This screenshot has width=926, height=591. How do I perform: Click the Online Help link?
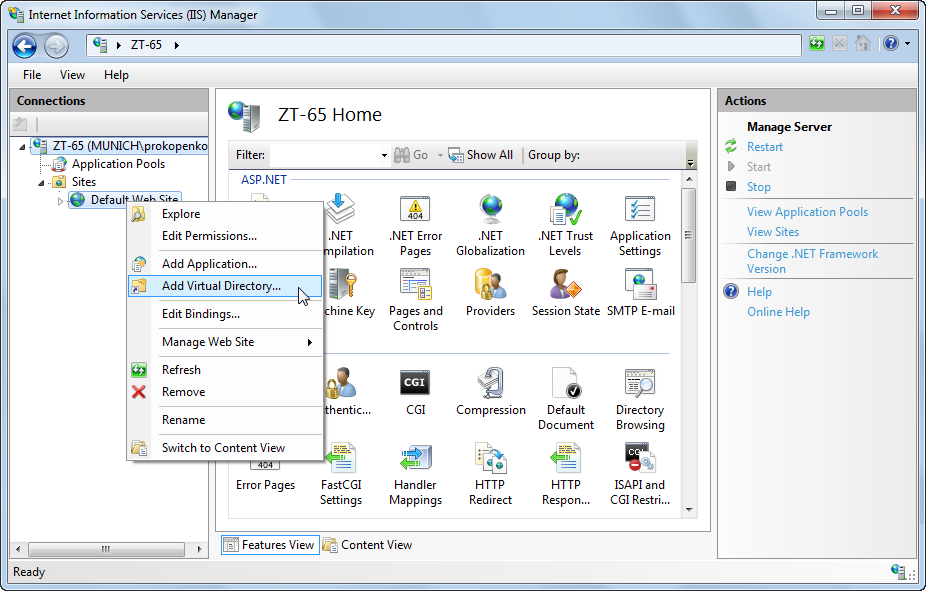click(x=778, y=312)
